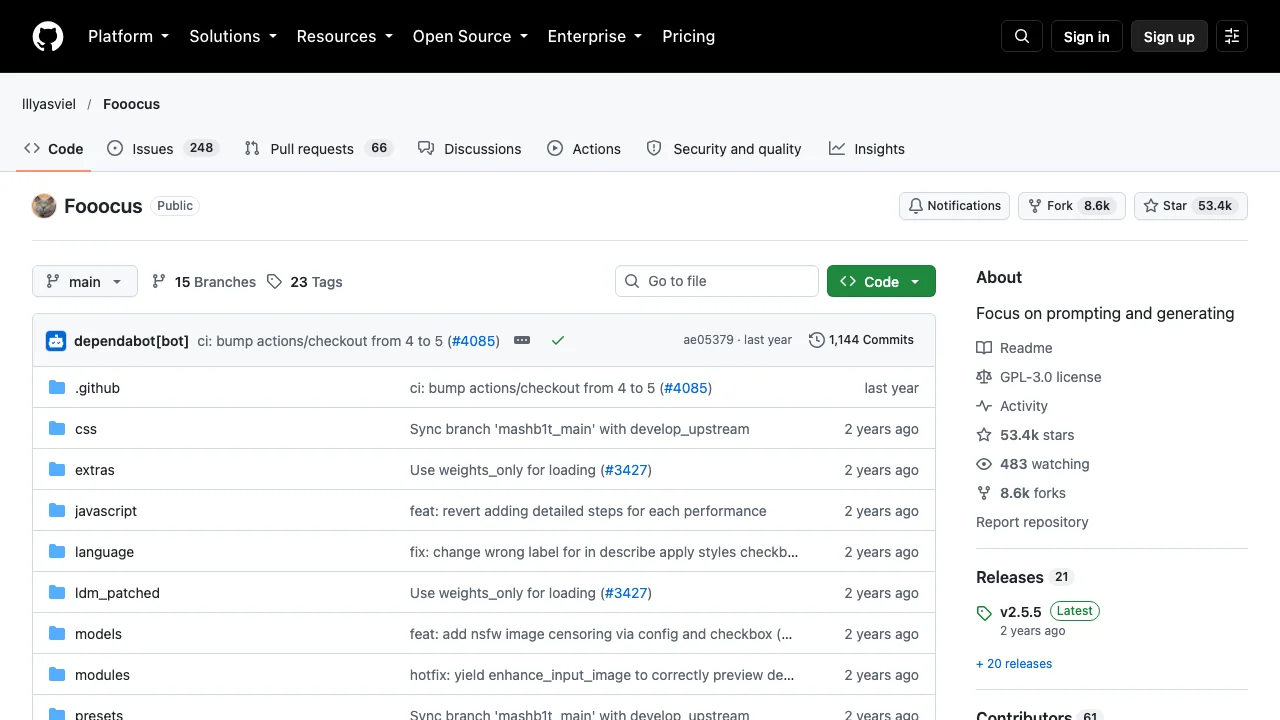Viewport: 1280px width, 720px height.
Task: Click the dependabot avatar icon
Action: point(56,341)
